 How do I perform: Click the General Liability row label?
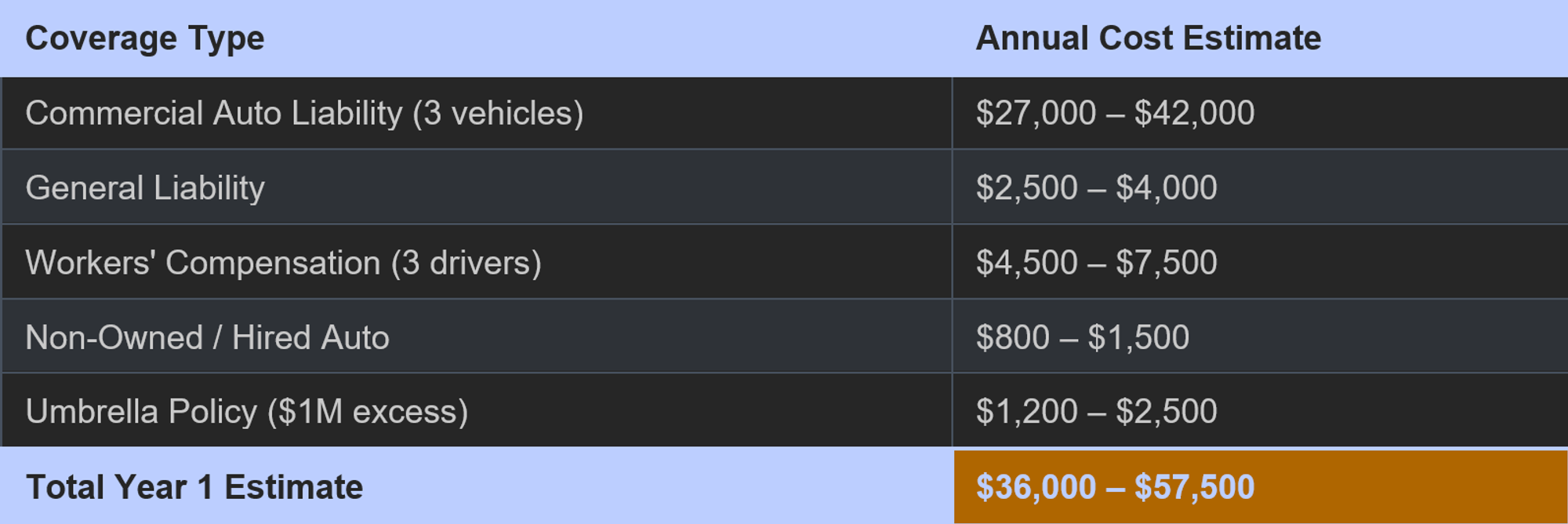[145, 188]
